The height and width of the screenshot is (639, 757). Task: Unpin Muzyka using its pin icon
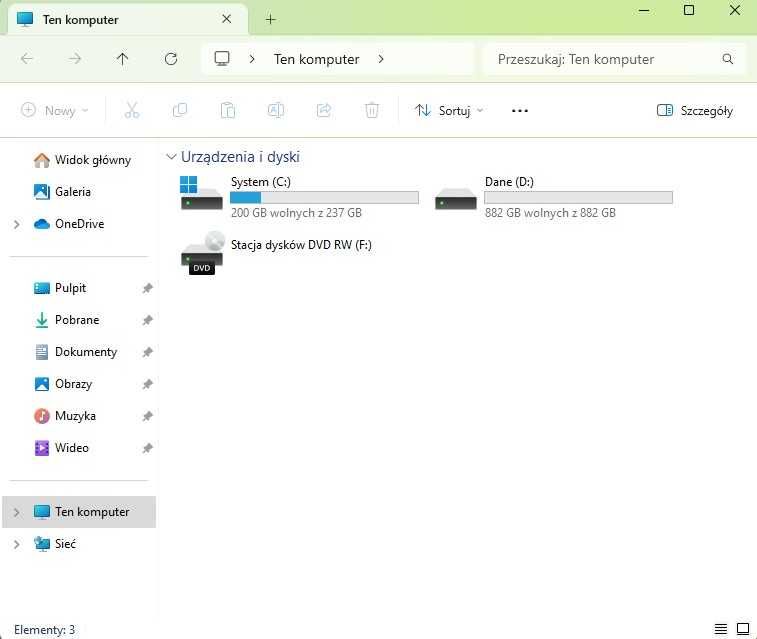tap(147, 416)
